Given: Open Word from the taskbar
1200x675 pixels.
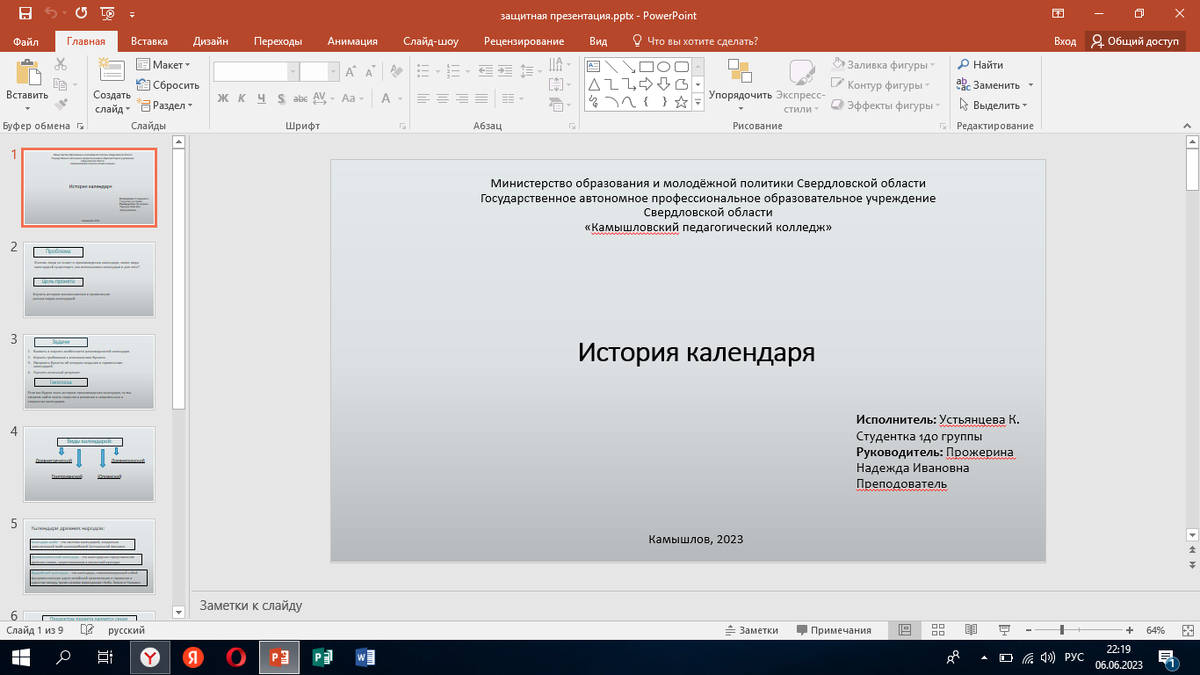Looking at the screenshot, I should (365, 657).
